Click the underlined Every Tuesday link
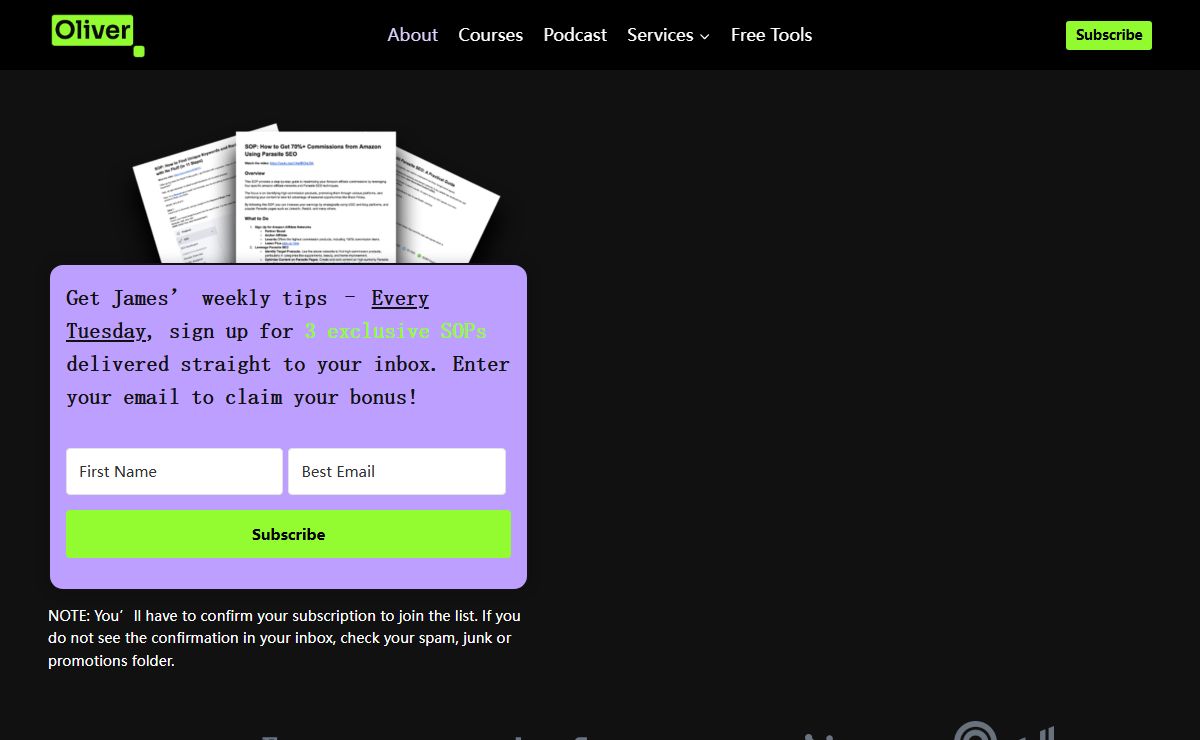Viewport: 1200px width, 740px height. click(400, 298)
